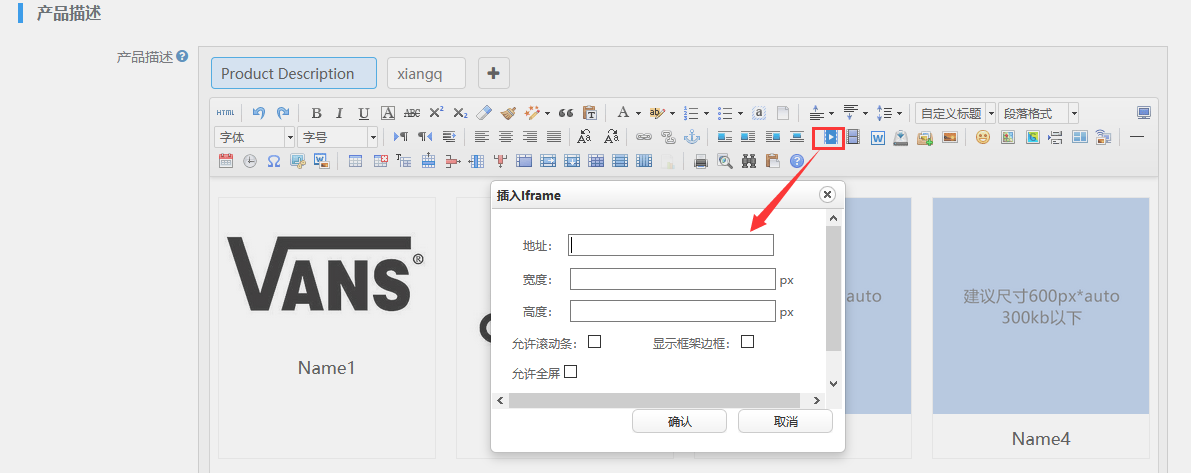Click the print icon
1191x473 pixels.
(701, 160)
